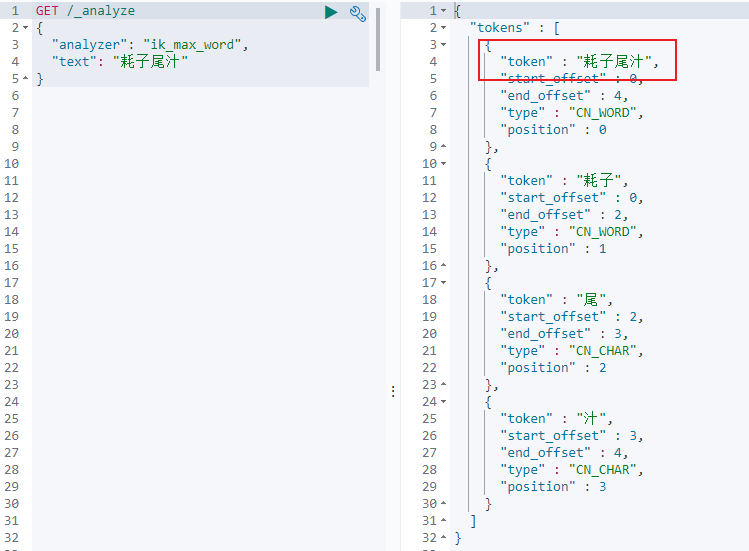Screen dimensions: 749x551
Task: Click "CN_CHAR" type on response line 21
Action: (x=602, y=351)
